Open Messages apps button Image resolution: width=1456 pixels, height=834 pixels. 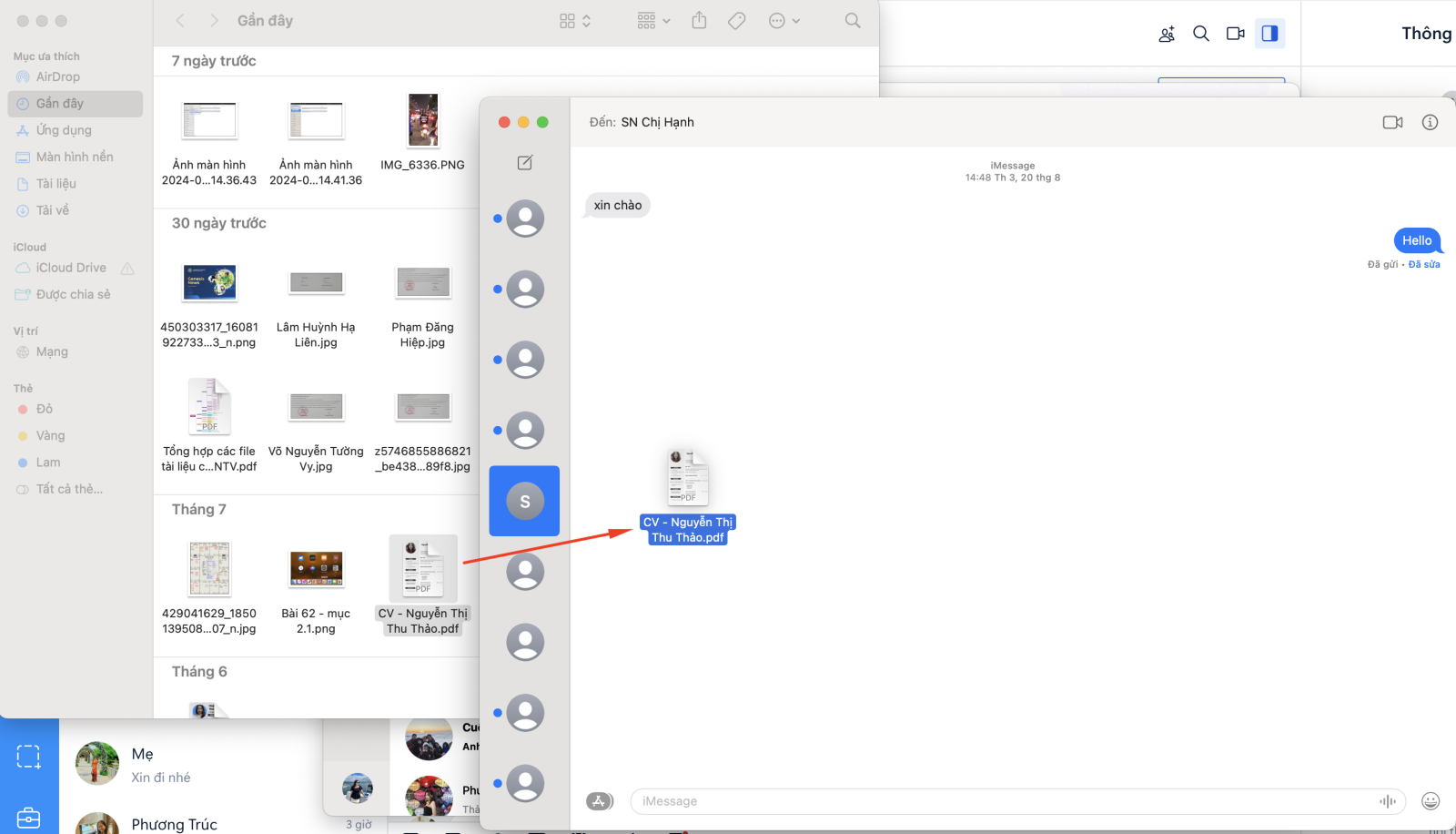(x=599, y=801)
